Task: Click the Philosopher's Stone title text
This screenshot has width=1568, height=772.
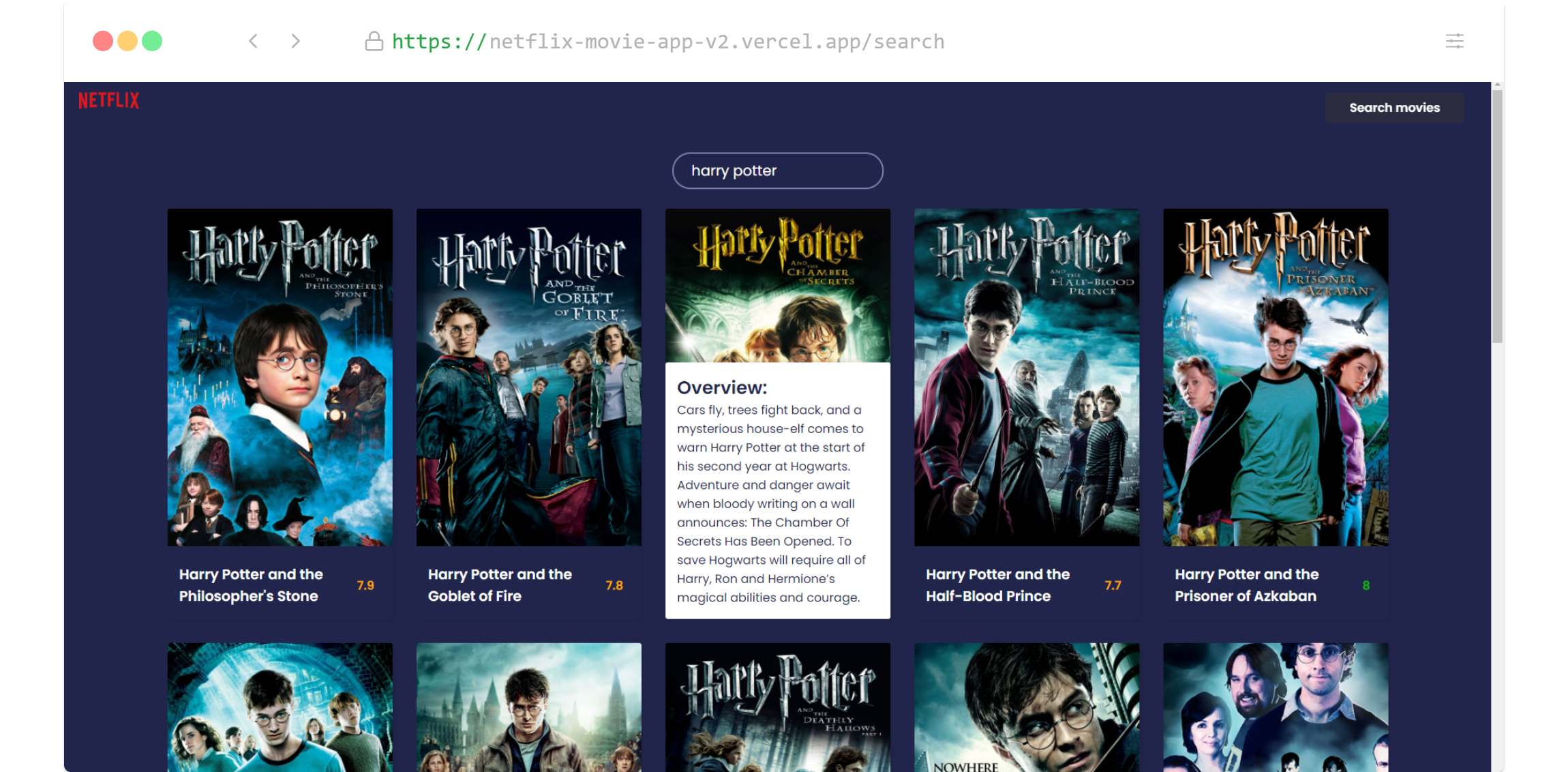Action: coord(251,585)
